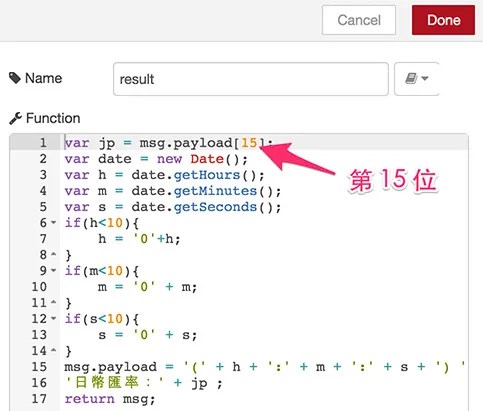Click the fold end marker at line 14
This screenshot has width=483, height=411.
tap(54, 350)
